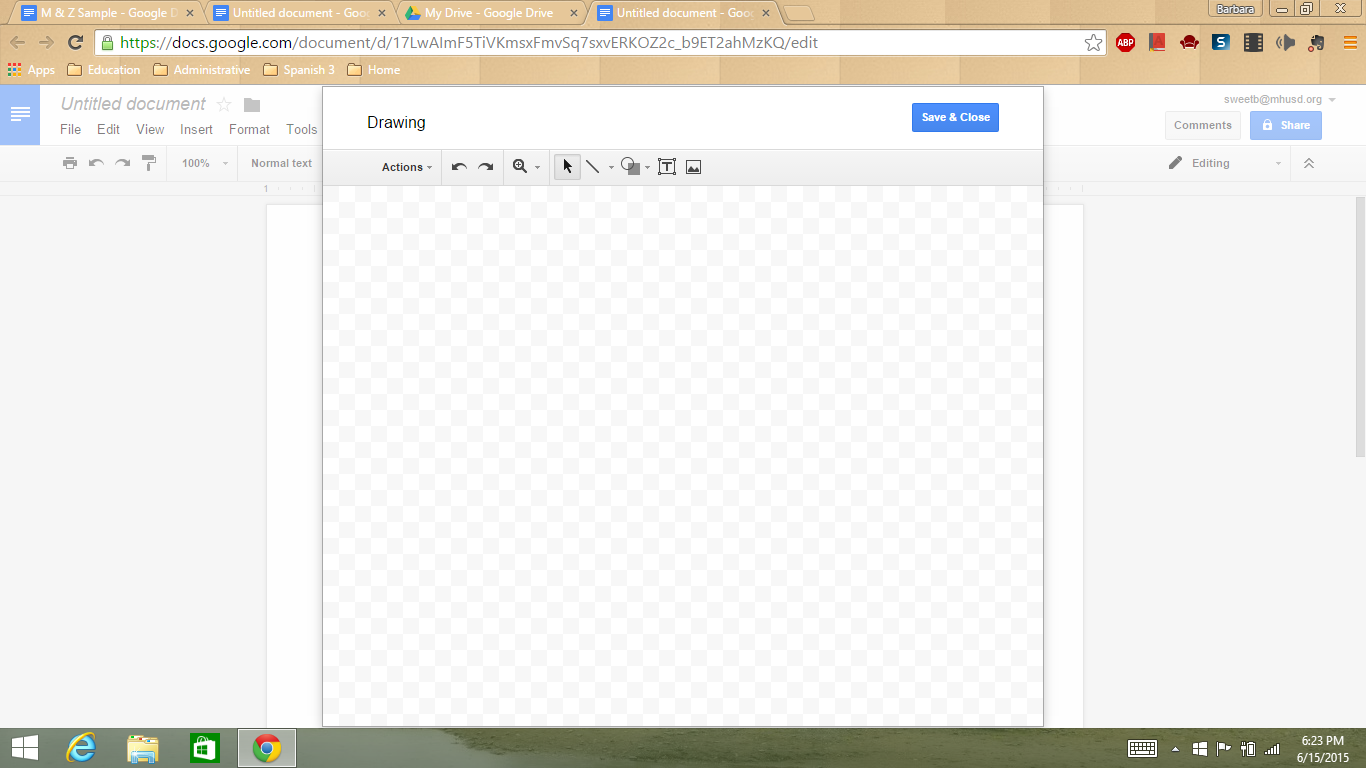This screenshot has height=768, width=1366.
Task: Expand the Zoom dropdown arrow in Drawing
Action: [x=537, y=168]
